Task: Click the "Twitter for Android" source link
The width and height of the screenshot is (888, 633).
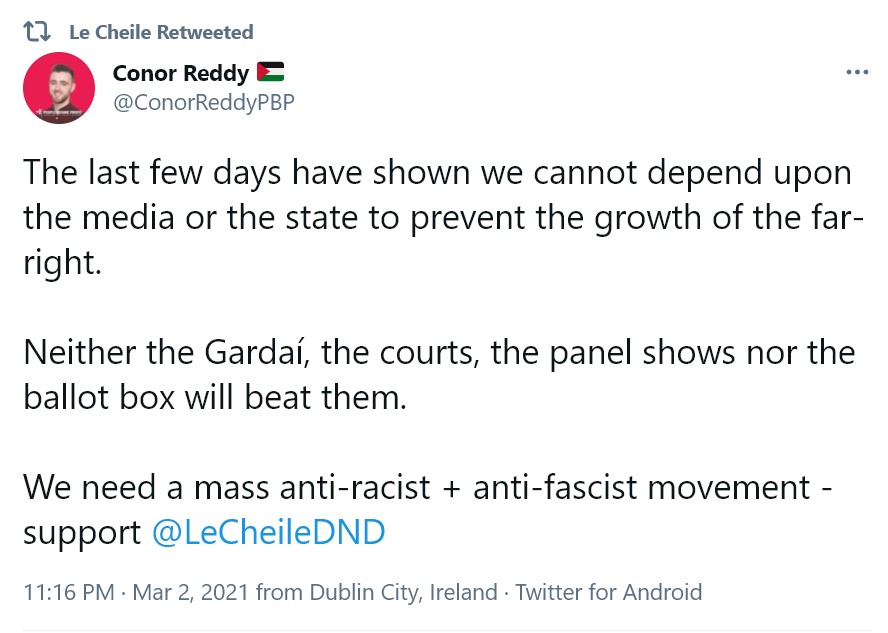Action: 608,592
